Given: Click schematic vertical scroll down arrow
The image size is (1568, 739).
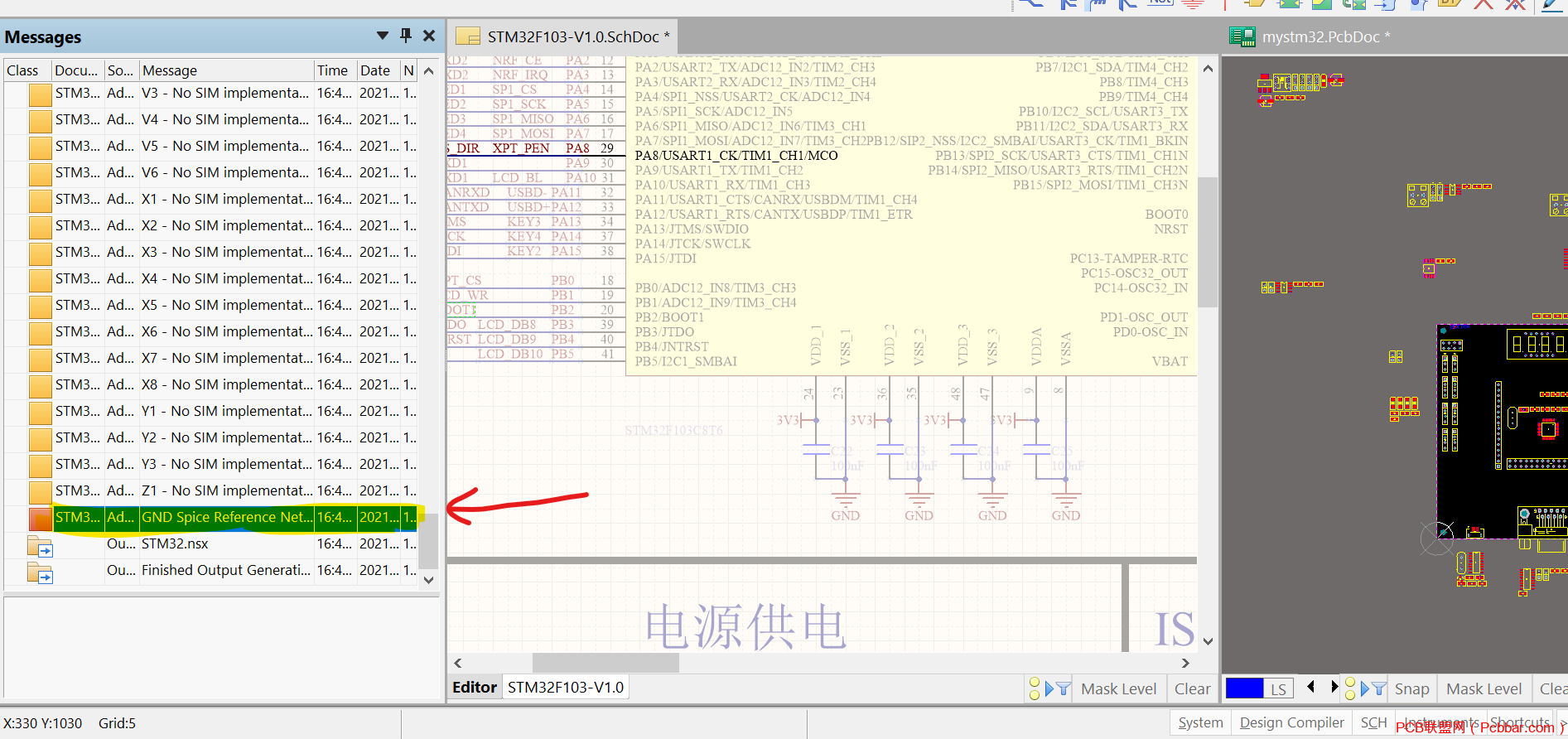Looking at the screenshot, I should click(x=1208, y=641).
